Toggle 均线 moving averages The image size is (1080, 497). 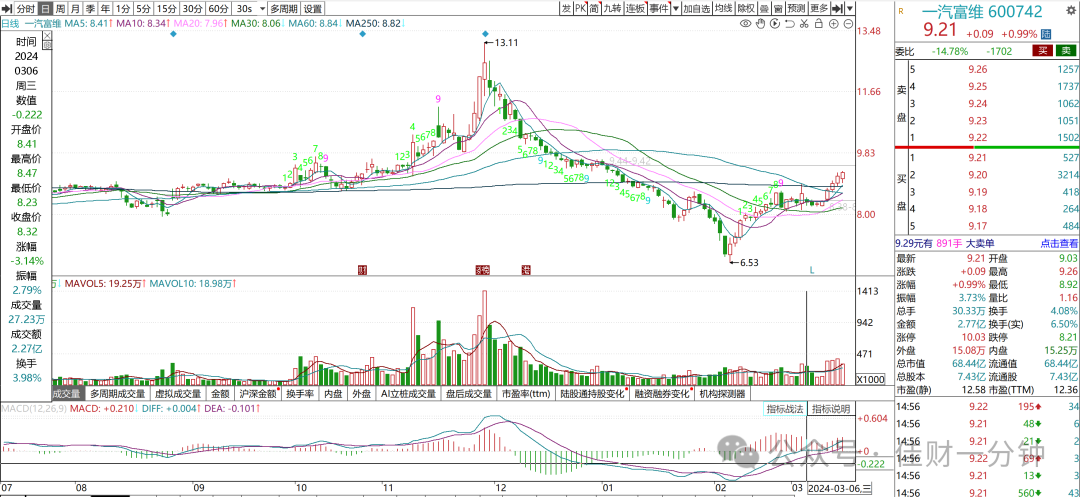[723, 9]
